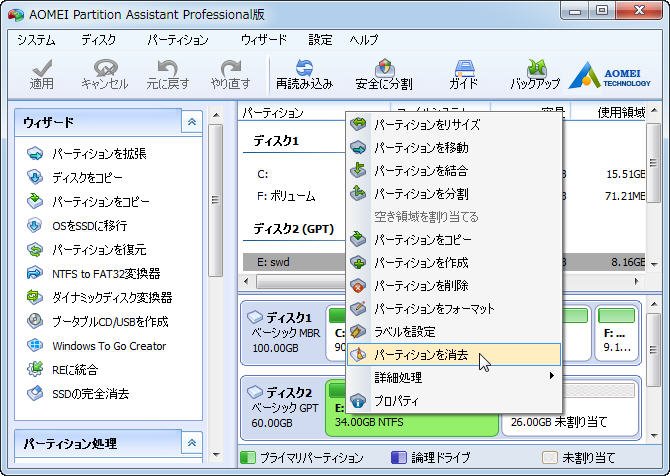
Task: Select the C: partition row
Action: click(x=444, y=174)
